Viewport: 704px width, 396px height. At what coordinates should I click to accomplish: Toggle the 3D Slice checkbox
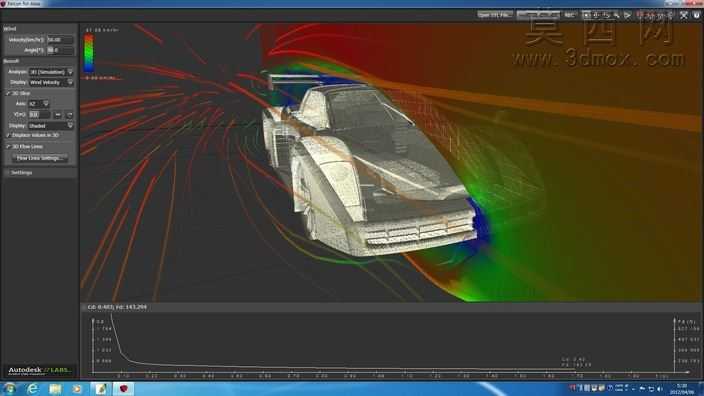(x=8, y=93)
